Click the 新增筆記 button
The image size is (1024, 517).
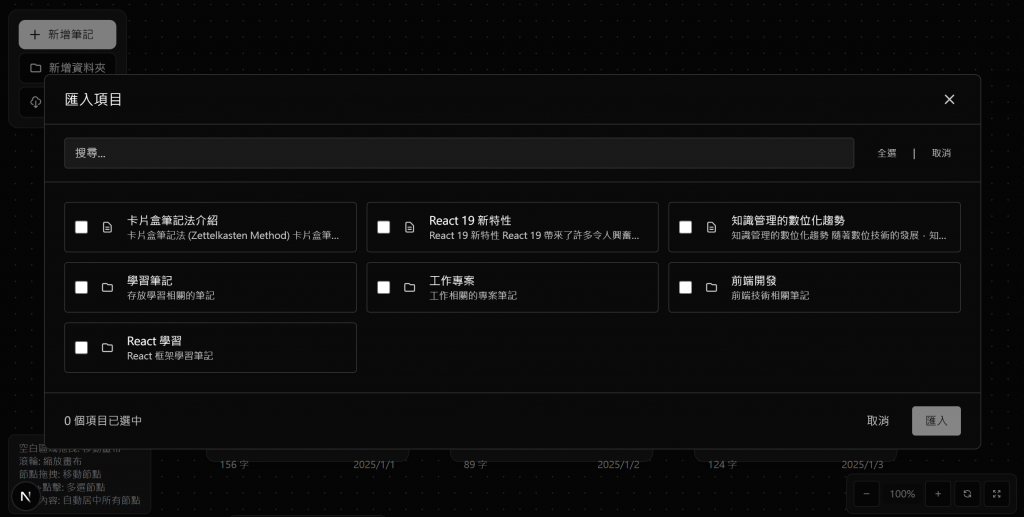tap(67, 35)
